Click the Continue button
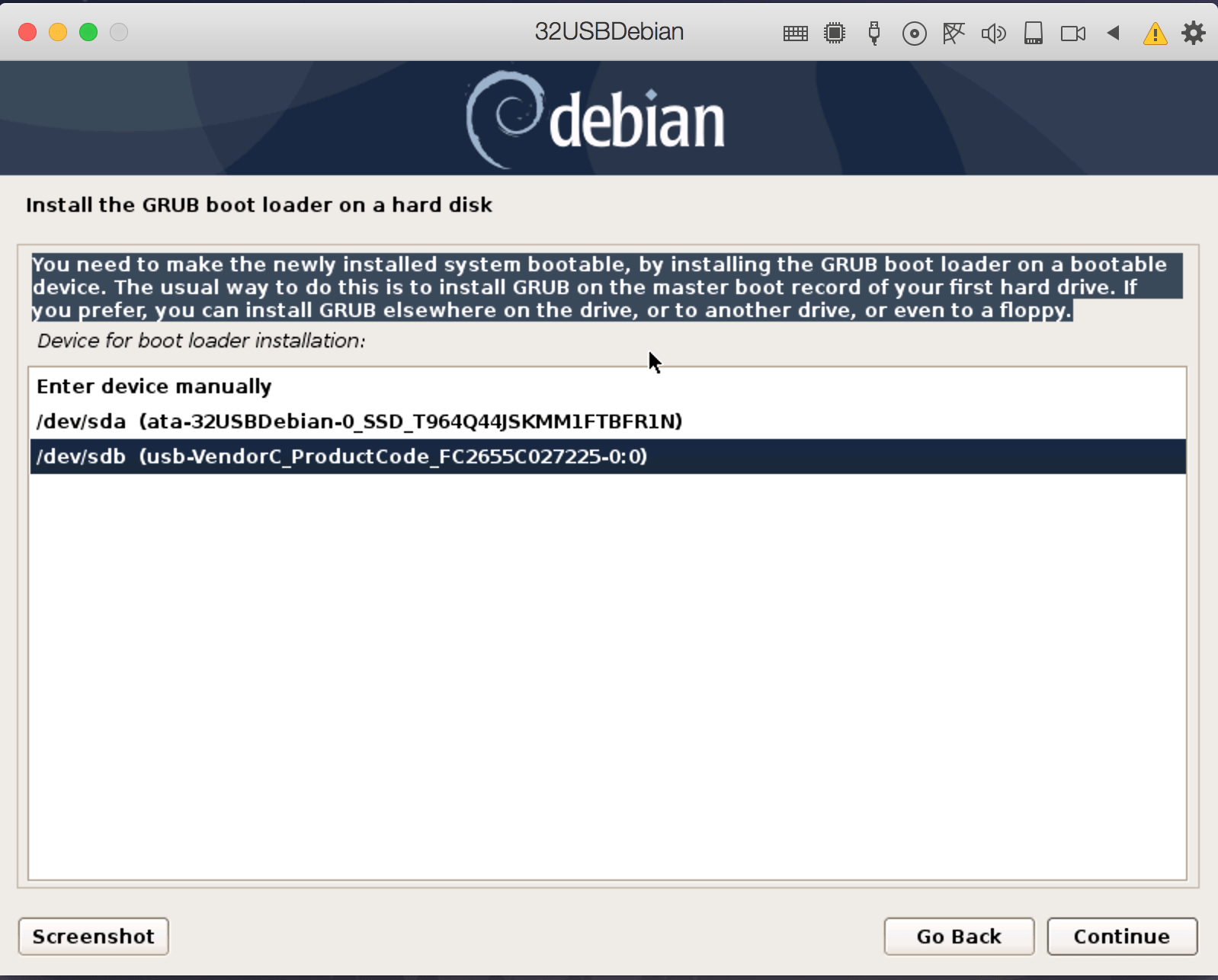The height and width of the screenshot is (980, 1218). (x=1122, y=937)
